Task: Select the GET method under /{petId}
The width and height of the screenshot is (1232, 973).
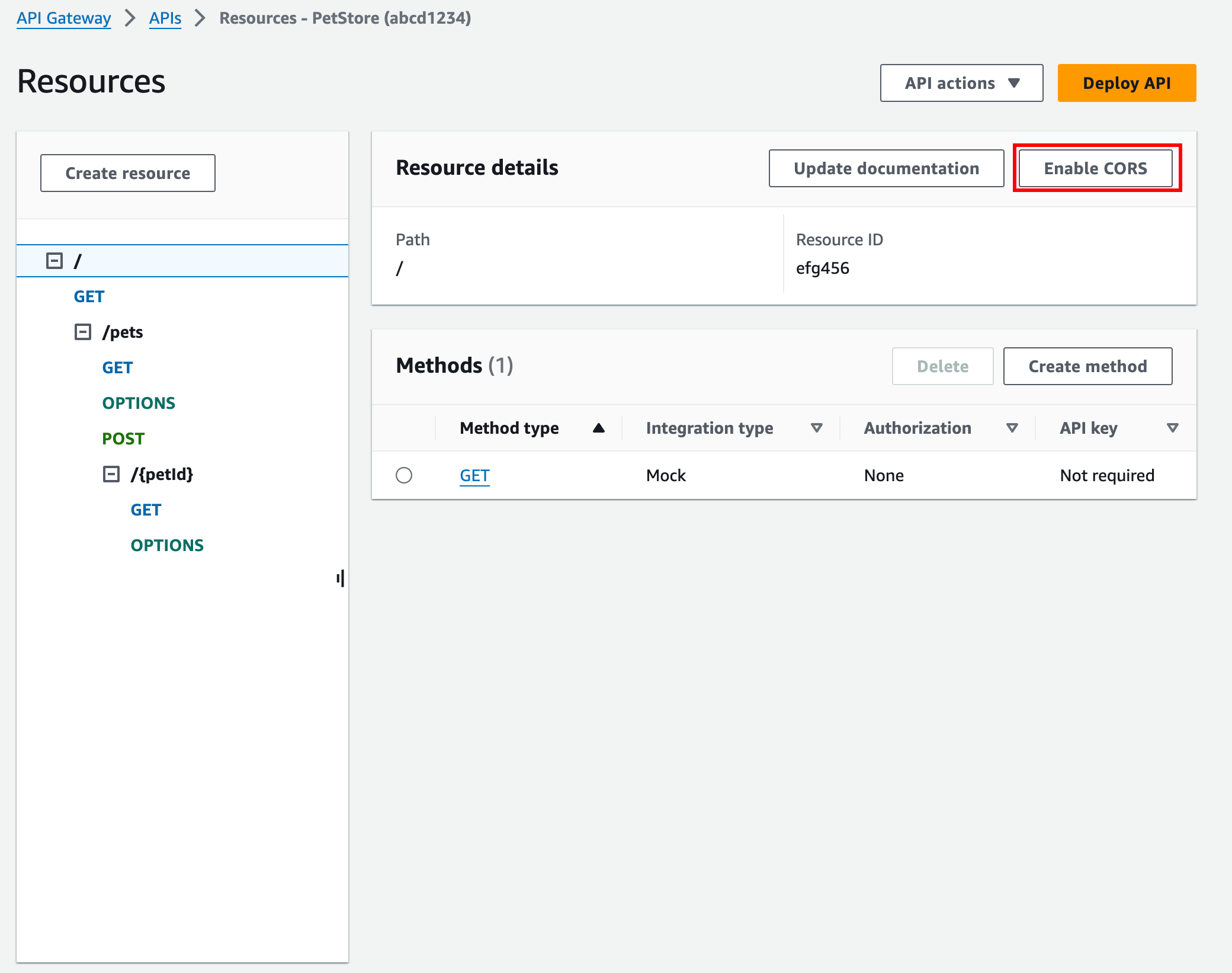Action: [147, 509]
